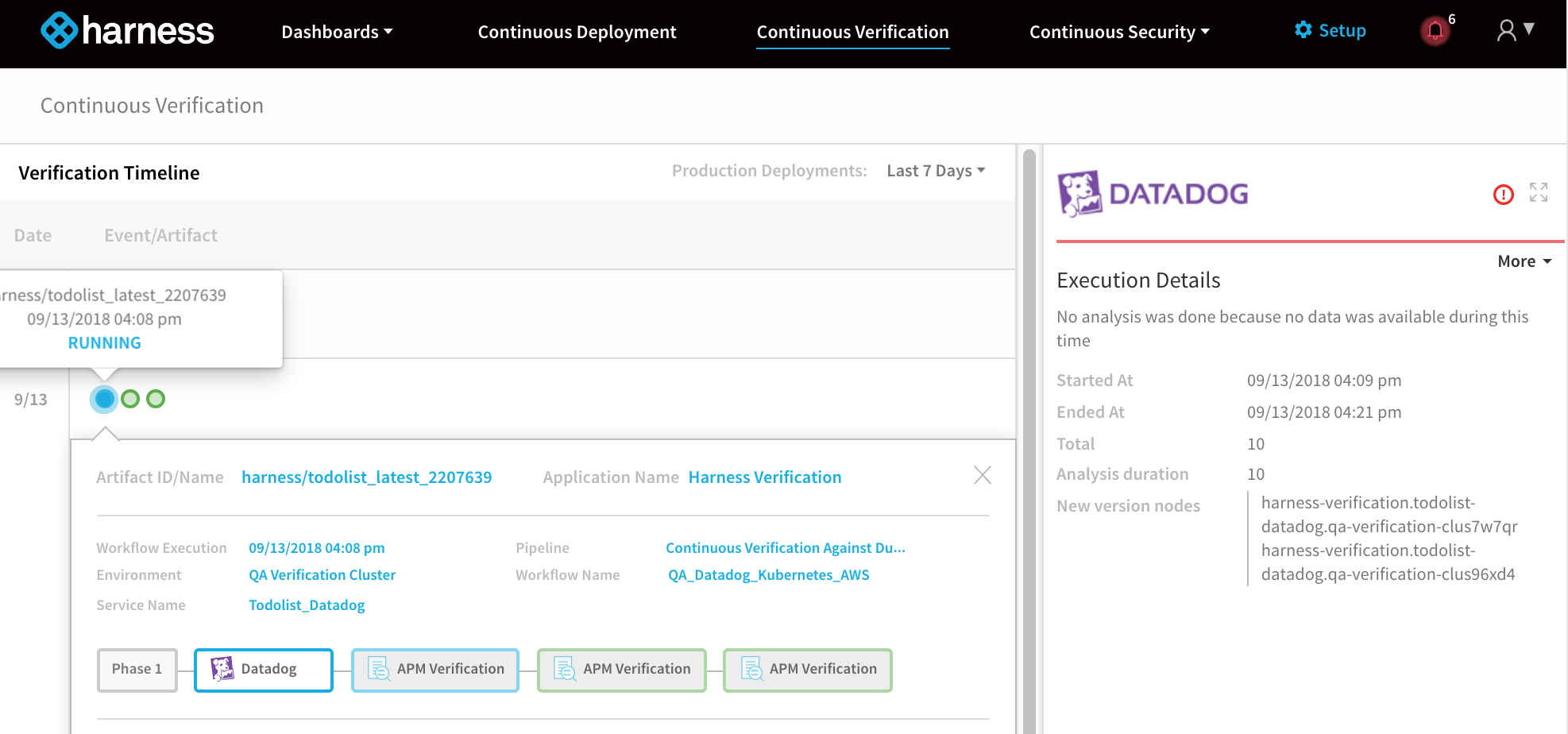
Task: Select the last APM Verification step
Action: point(807,670)
